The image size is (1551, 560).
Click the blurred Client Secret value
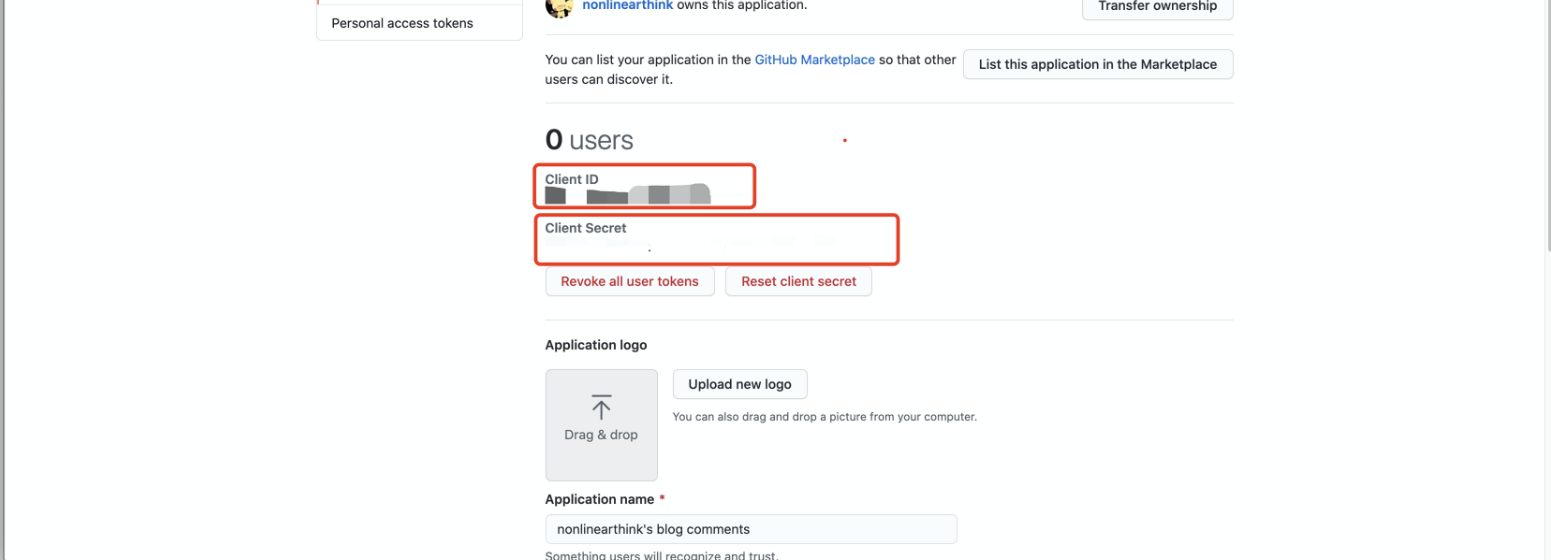[690, 243]
